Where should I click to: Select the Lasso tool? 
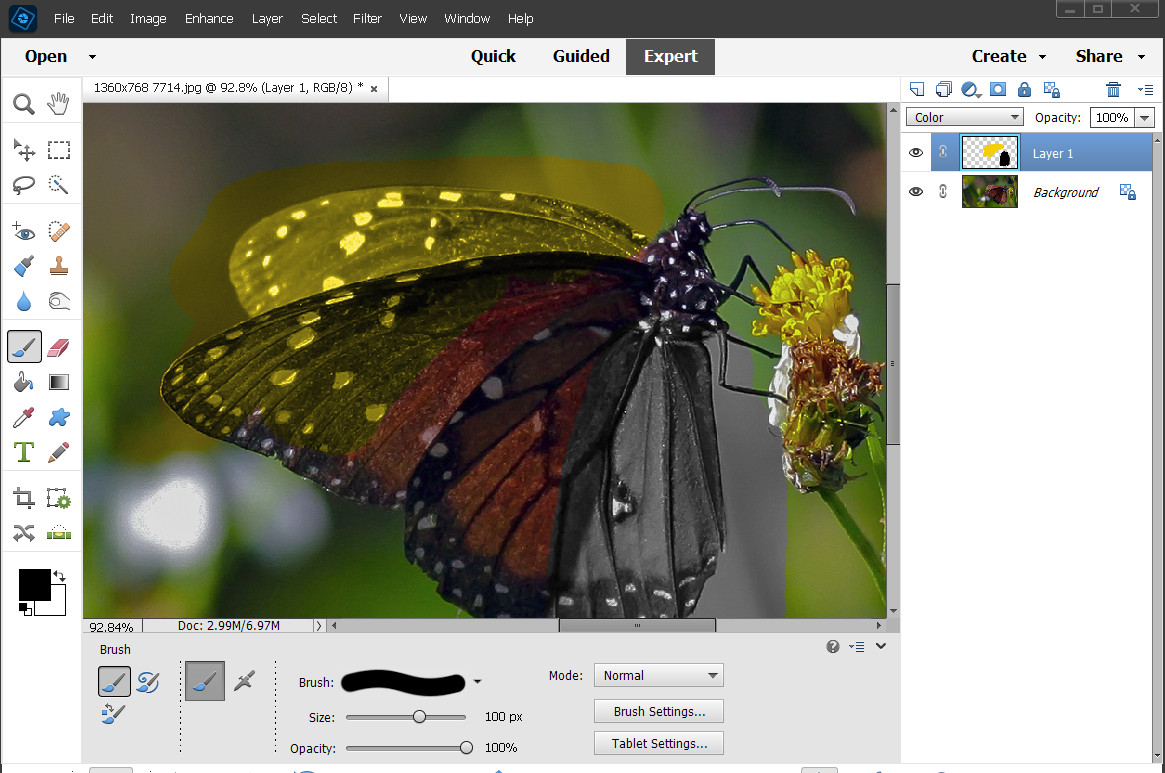[x=25, y=185]
